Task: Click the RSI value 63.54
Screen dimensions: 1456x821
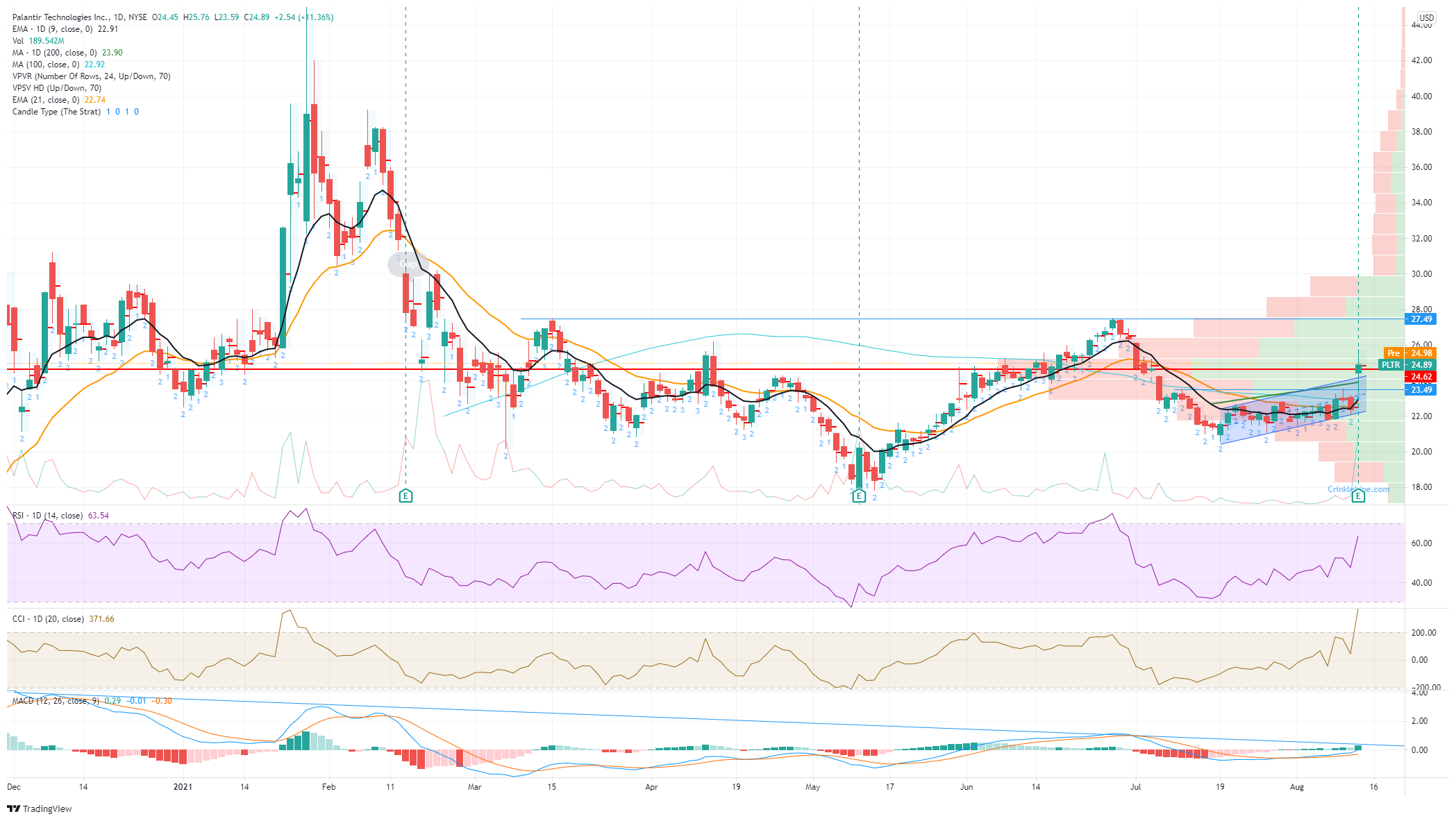Action: point(98,516)
